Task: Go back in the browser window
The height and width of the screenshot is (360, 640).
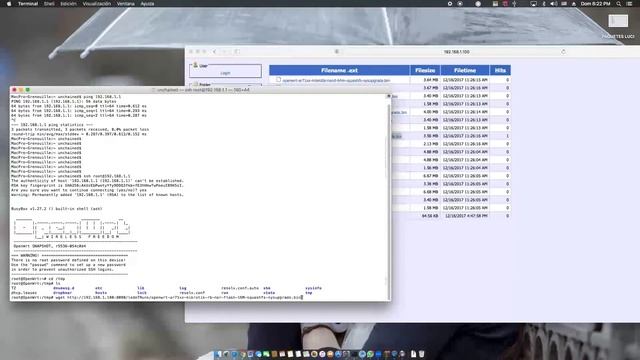Action: click(215, 52)
